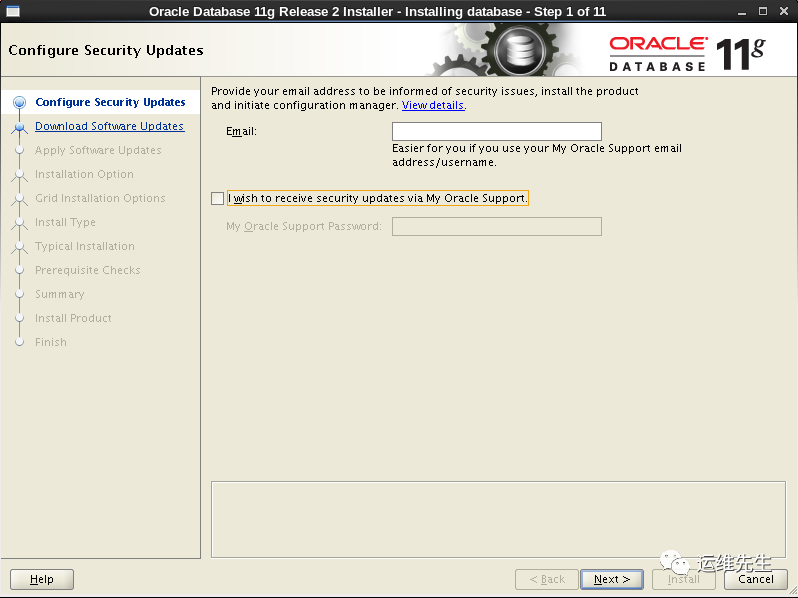Enable receiving security updates via My Oracle Support
Viewport: 798px width, 598px height.
217,198
